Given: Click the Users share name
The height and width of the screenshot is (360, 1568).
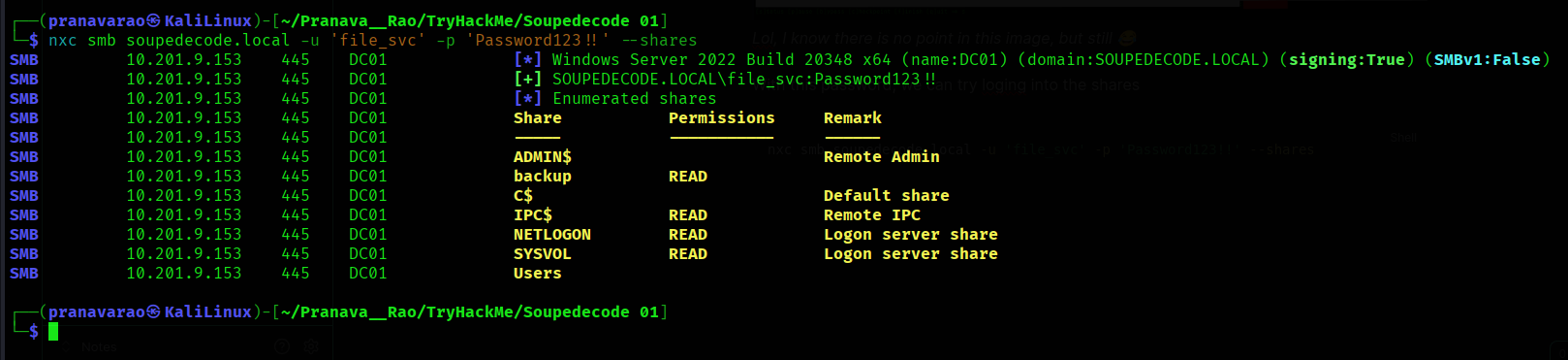Looking at the screenshot, I should 538,274.
